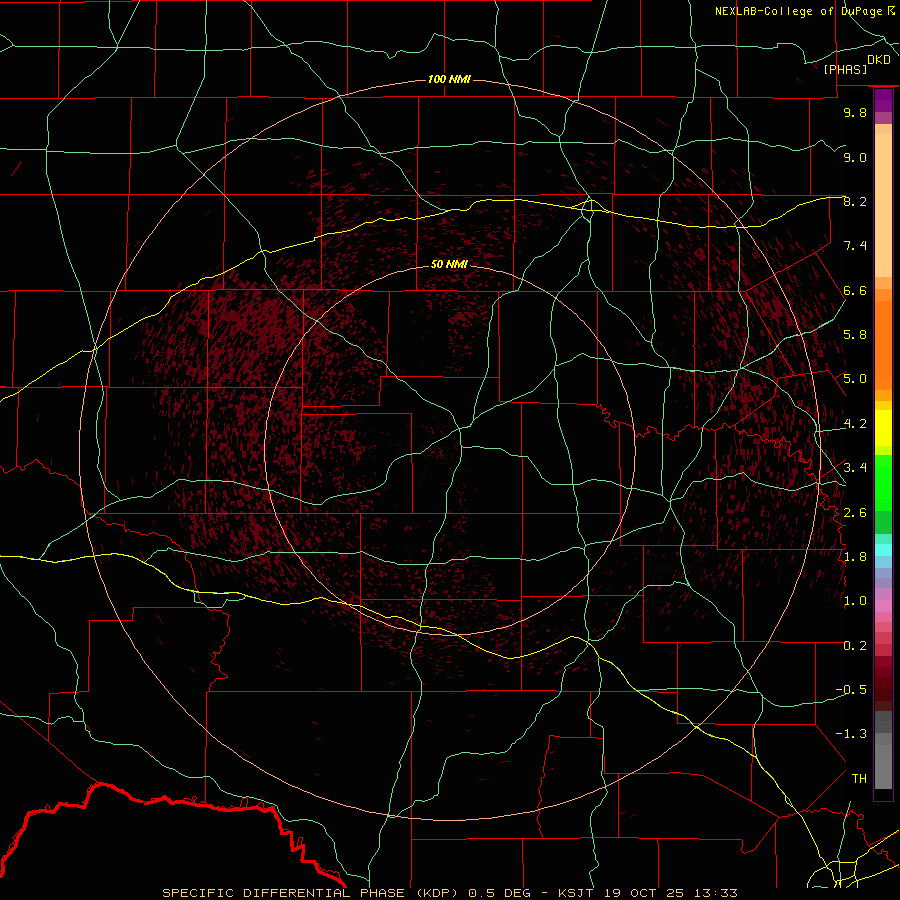Click the cyan color band beside 1.8
This screenshot has height=900, width=900.
pyautogui.click(x=883, y=550)
